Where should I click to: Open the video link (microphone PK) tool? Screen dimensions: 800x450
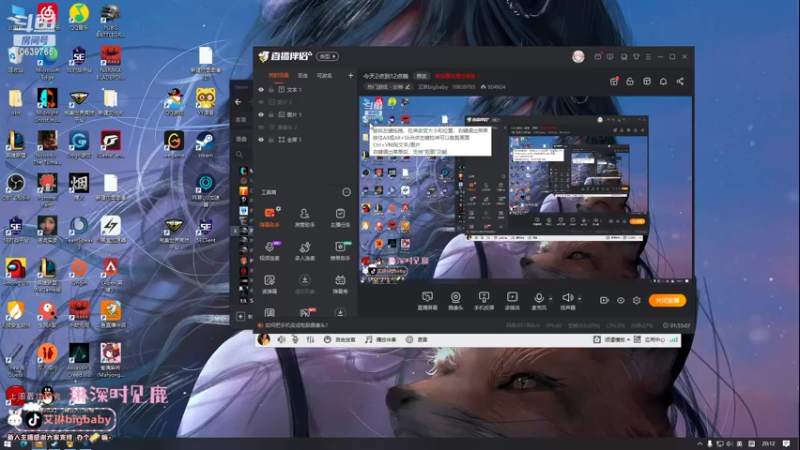click(269, 251)
